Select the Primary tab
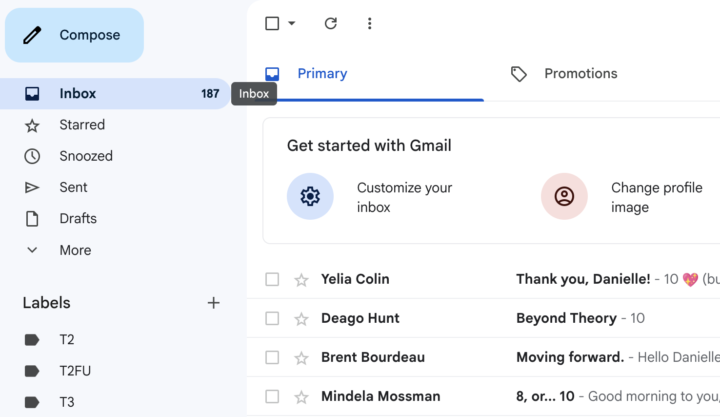 [x=321, y=74]
